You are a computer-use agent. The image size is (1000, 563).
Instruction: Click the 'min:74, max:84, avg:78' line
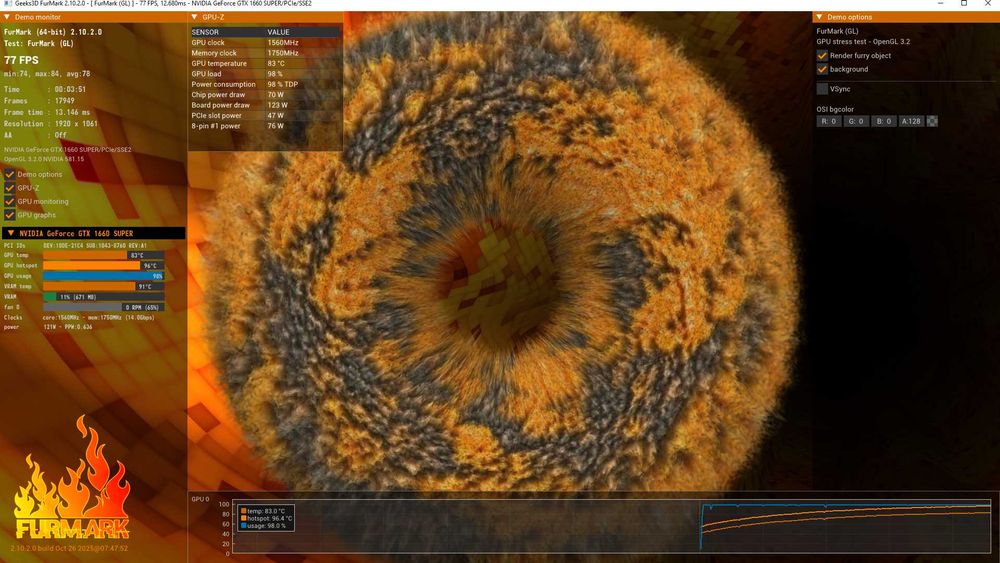tap(47, 74)
